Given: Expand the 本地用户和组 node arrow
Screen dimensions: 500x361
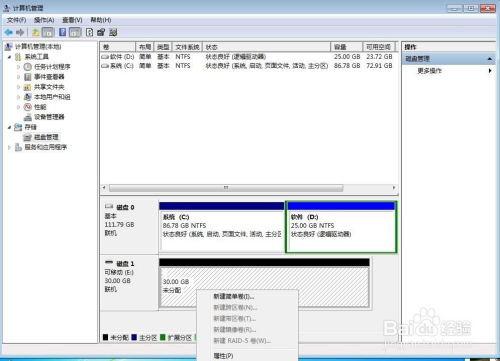Looking at the screenshot, I should (x=19, y=97).
